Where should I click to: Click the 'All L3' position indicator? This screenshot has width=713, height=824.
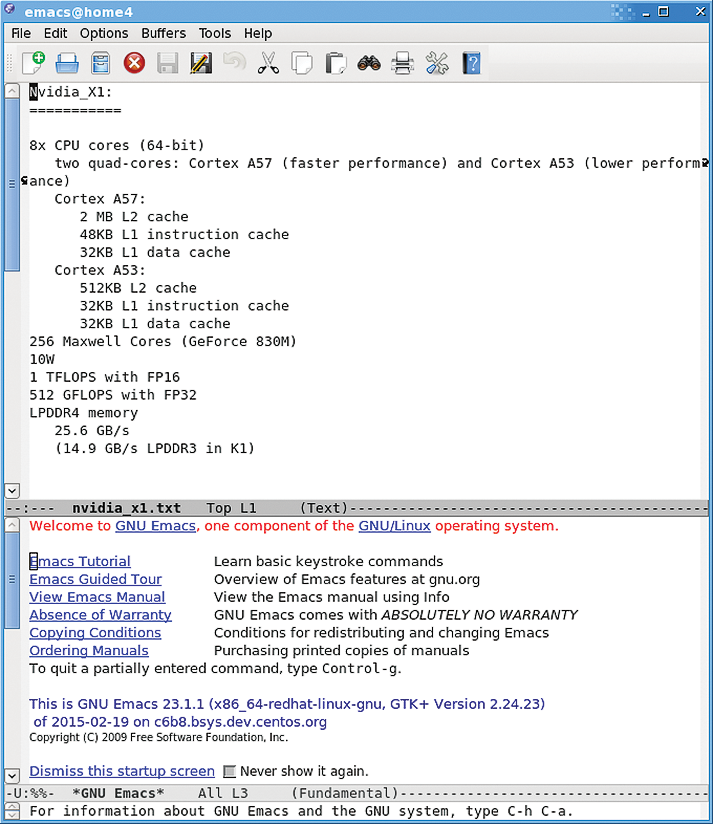click(223, 794)
